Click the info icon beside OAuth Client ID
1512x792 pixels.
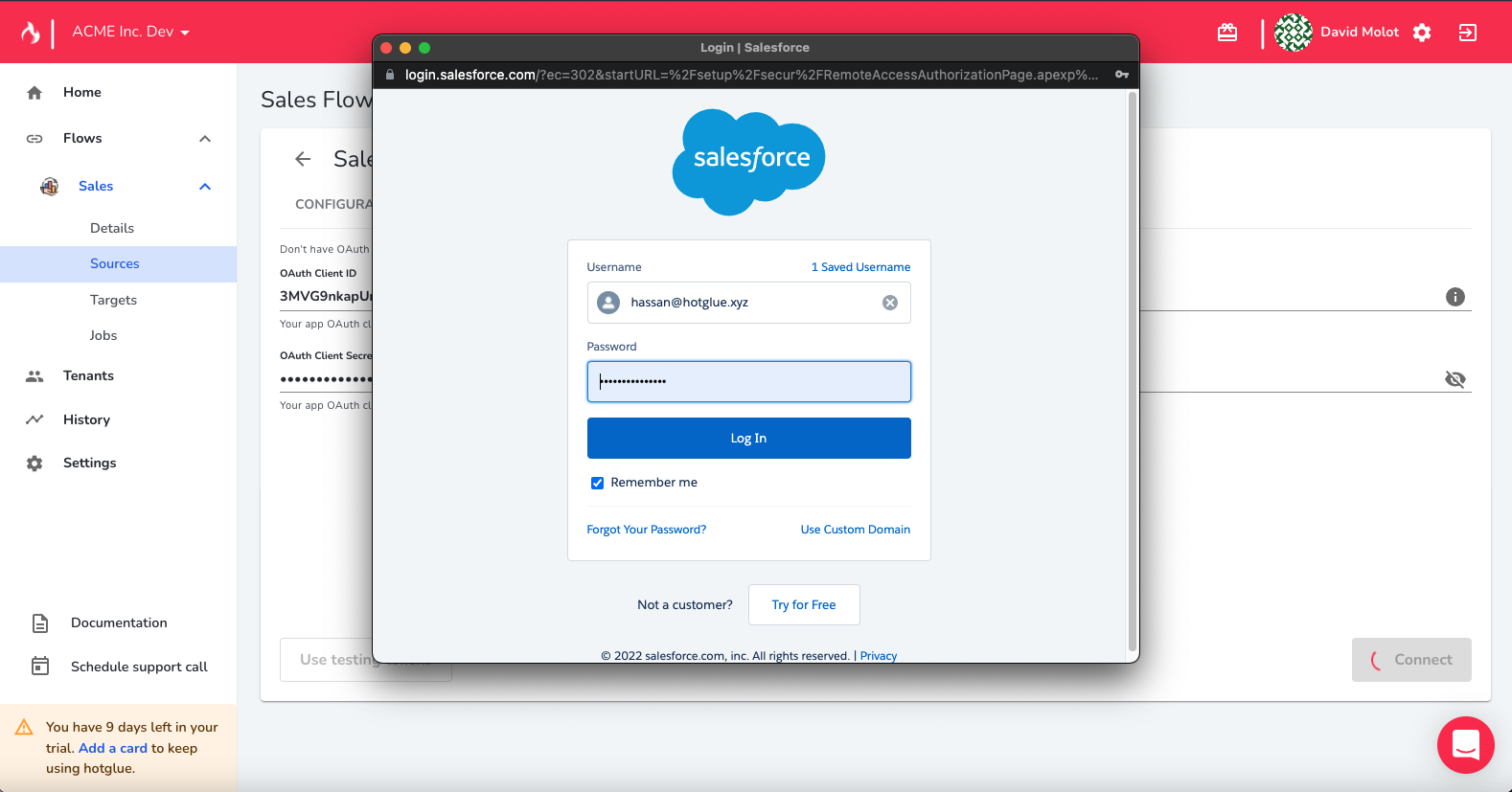click(1455, 297)
